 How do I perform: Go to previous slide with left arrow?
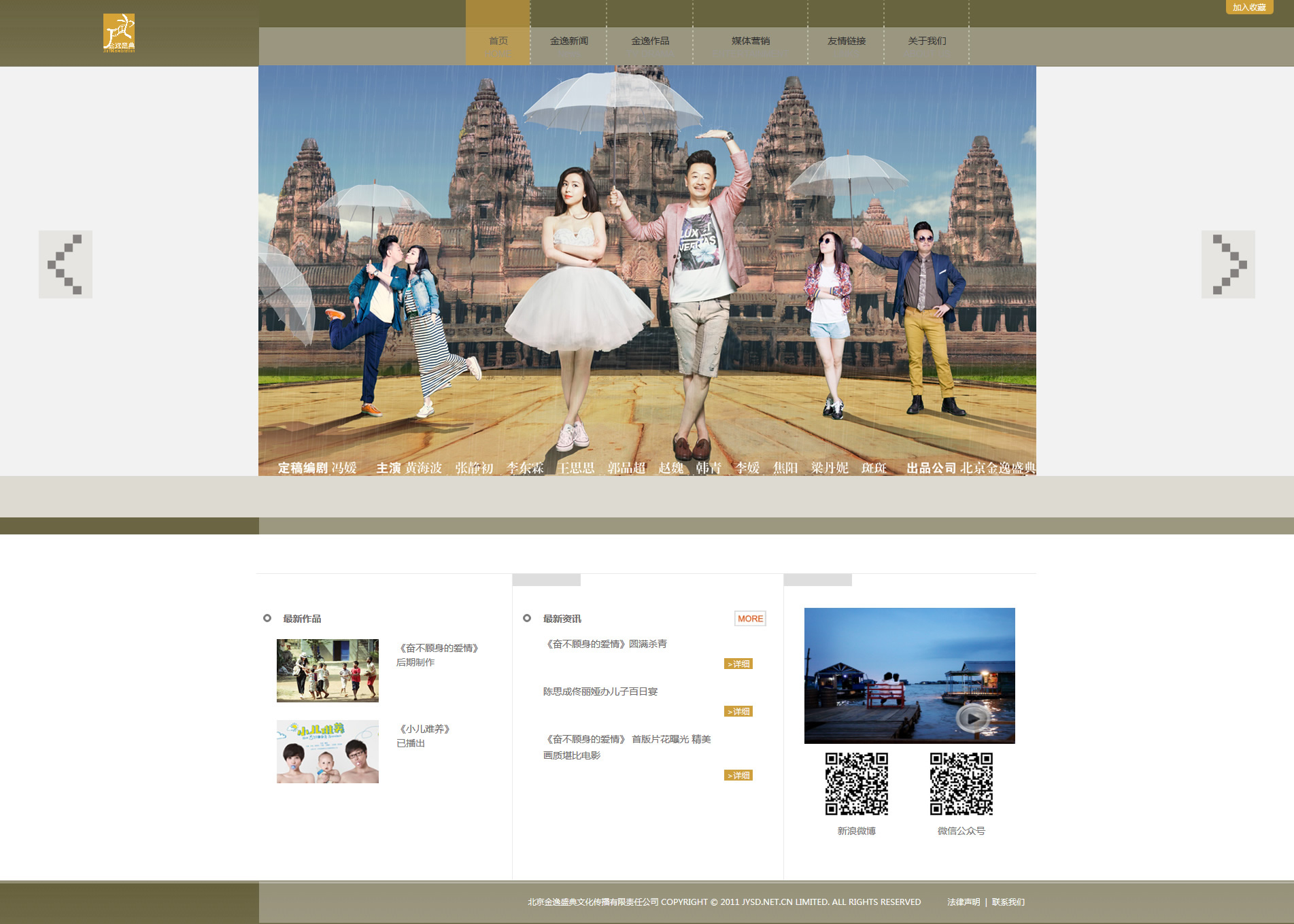coord(65,264)
